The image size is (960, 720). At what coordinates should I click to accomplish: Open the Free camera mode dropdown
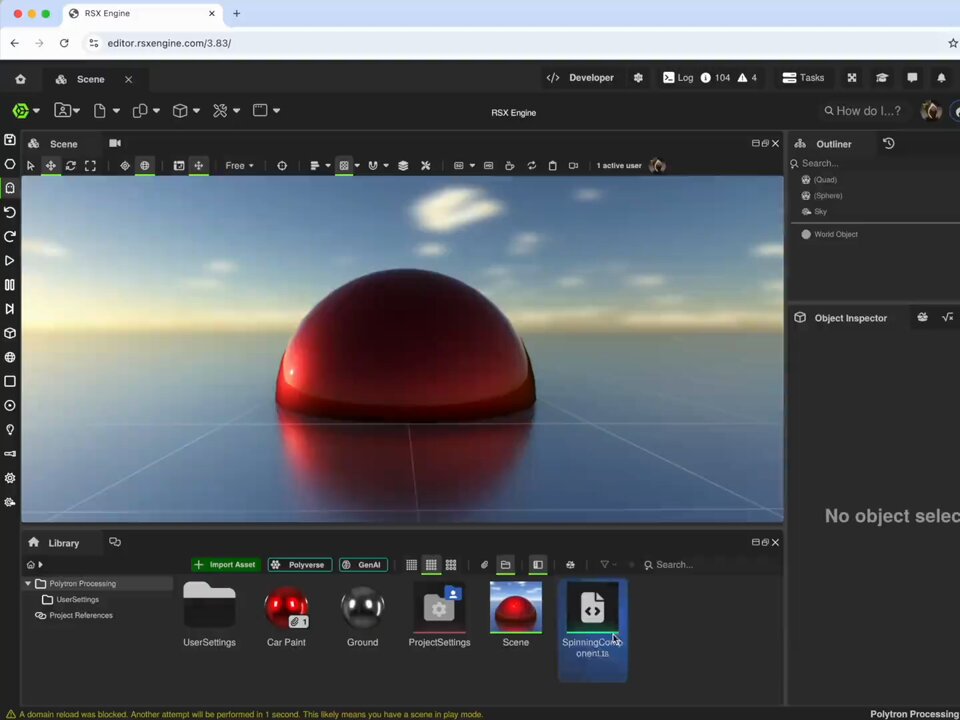pos(239,166)
